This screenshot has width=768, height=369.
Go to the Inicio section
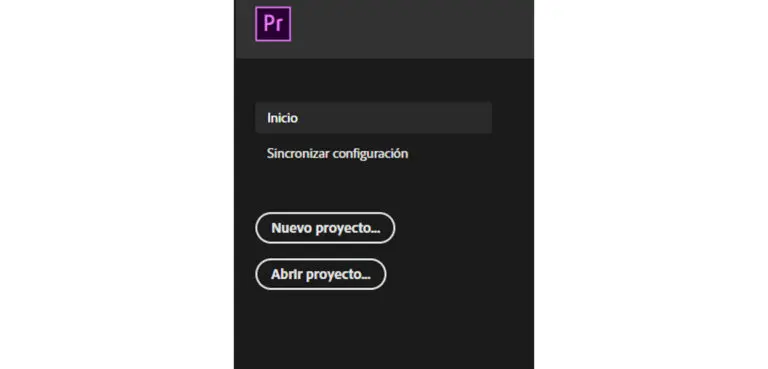coord(373,118)
